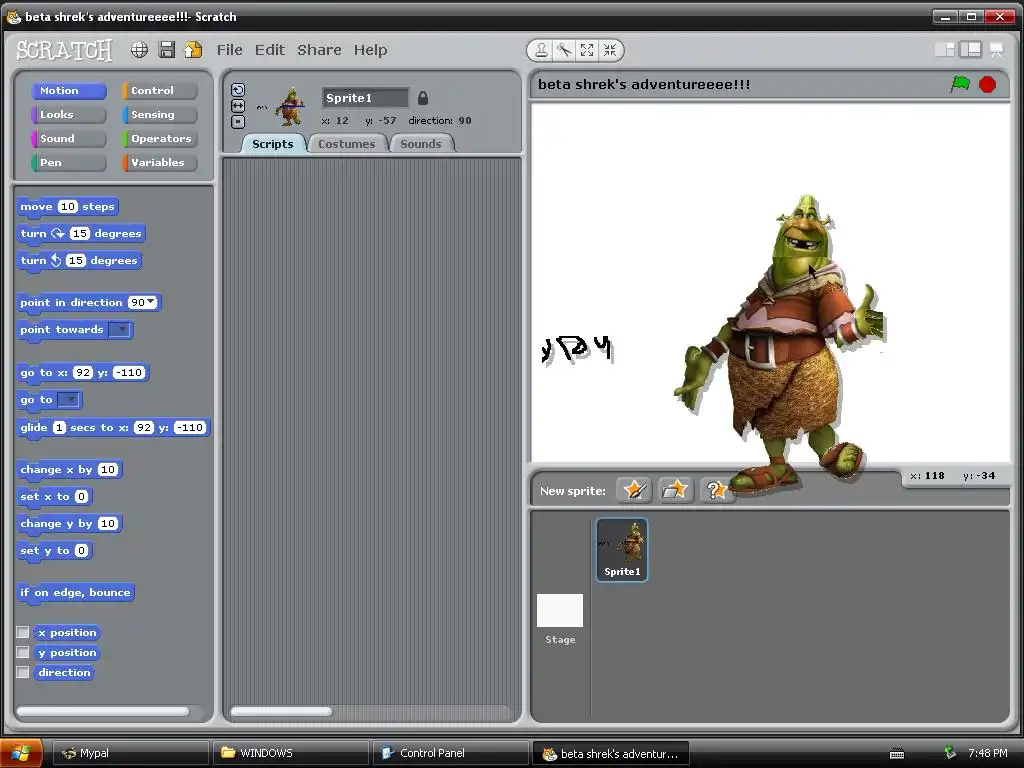Switch to the Costumes tab
1024x768 pixels.
tap(347, 144)
